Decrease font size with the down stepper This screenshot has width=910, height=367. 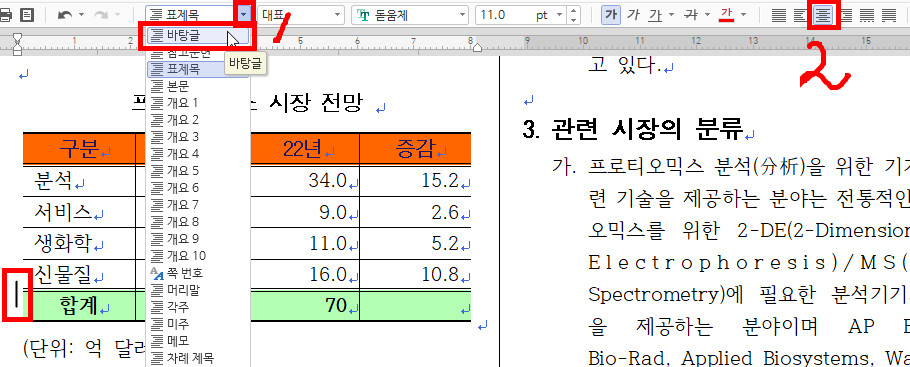coord(573,20)
